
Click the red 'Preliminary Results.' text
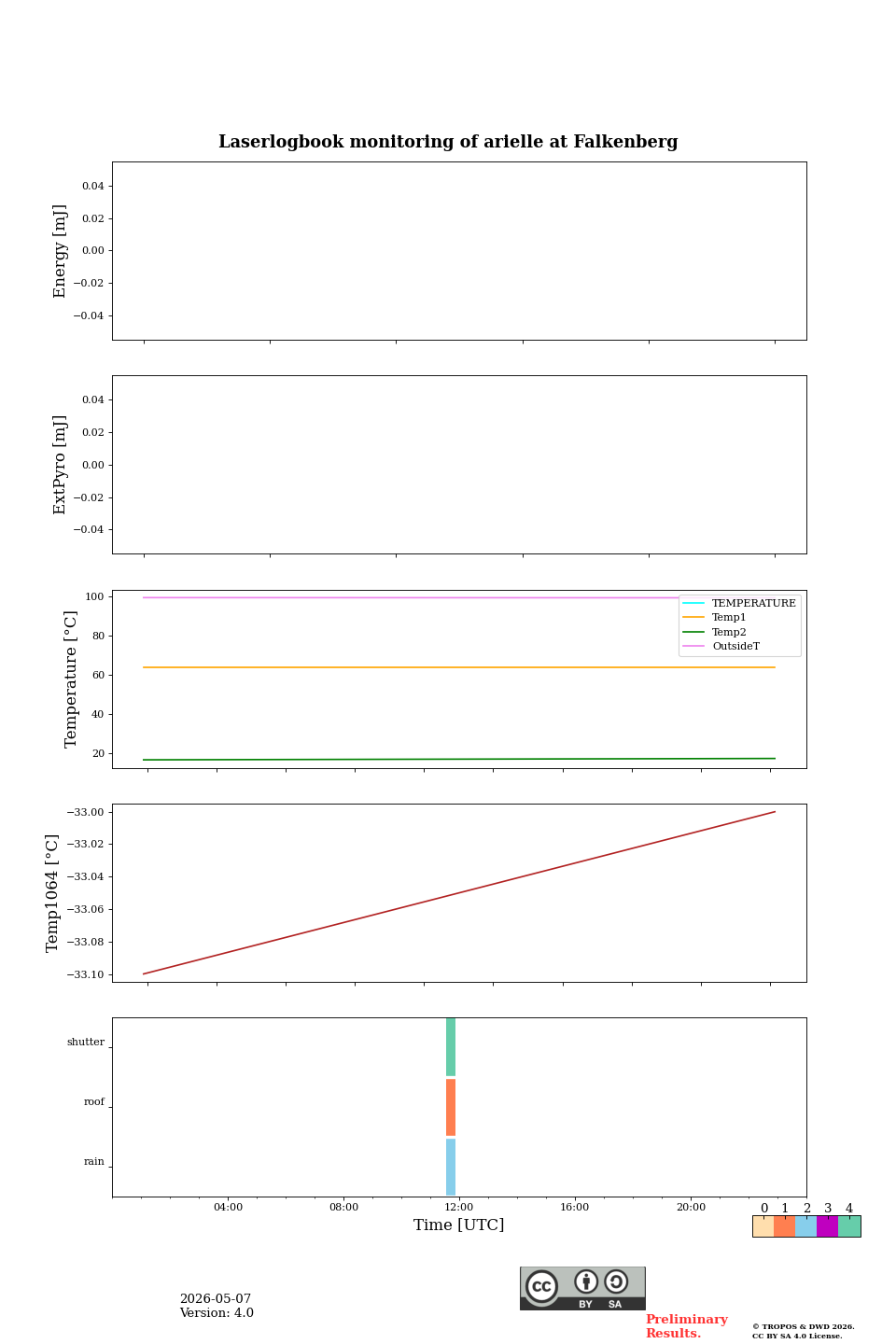686,1326
